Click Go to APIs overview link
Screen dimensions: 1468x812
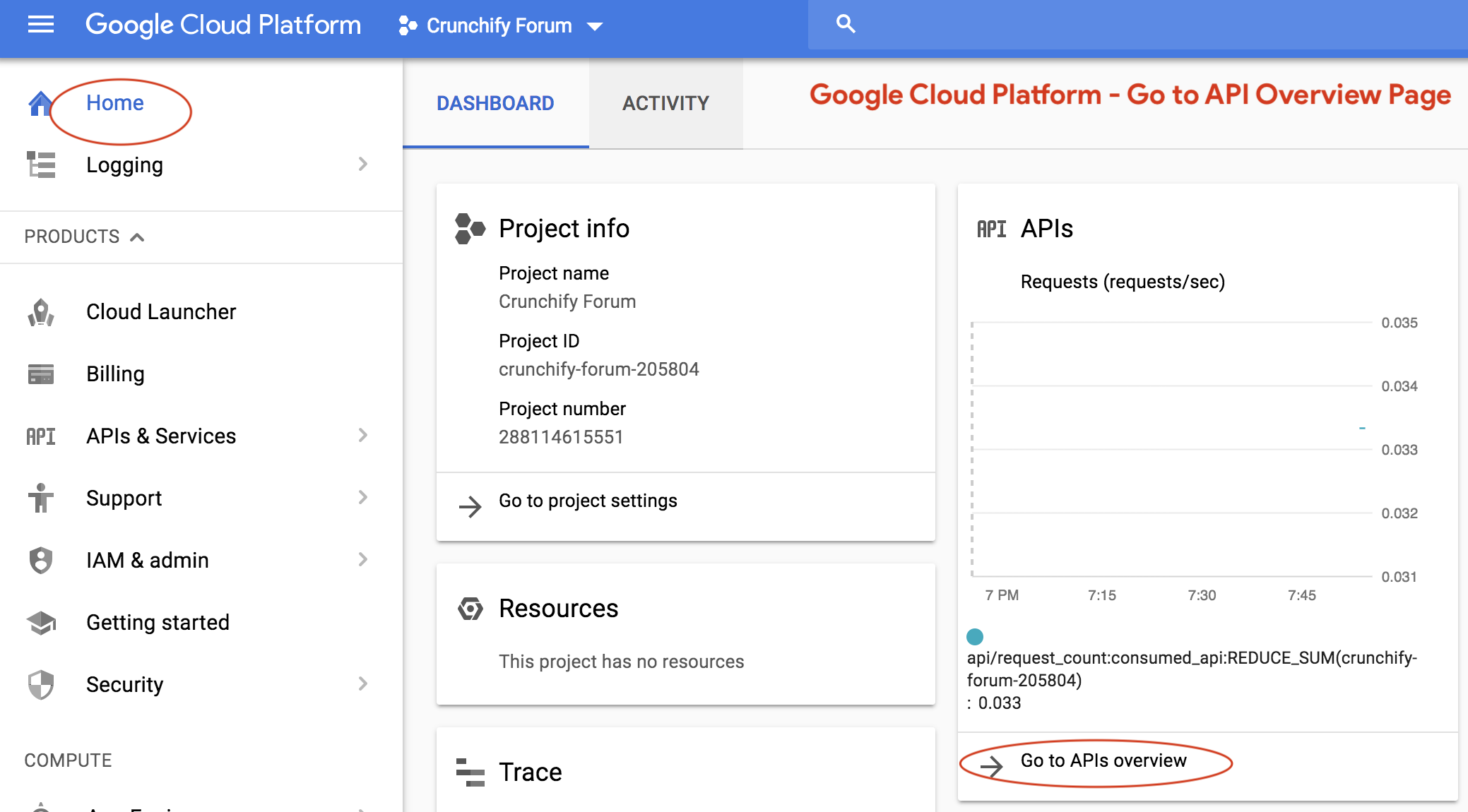click(1103, 760)
